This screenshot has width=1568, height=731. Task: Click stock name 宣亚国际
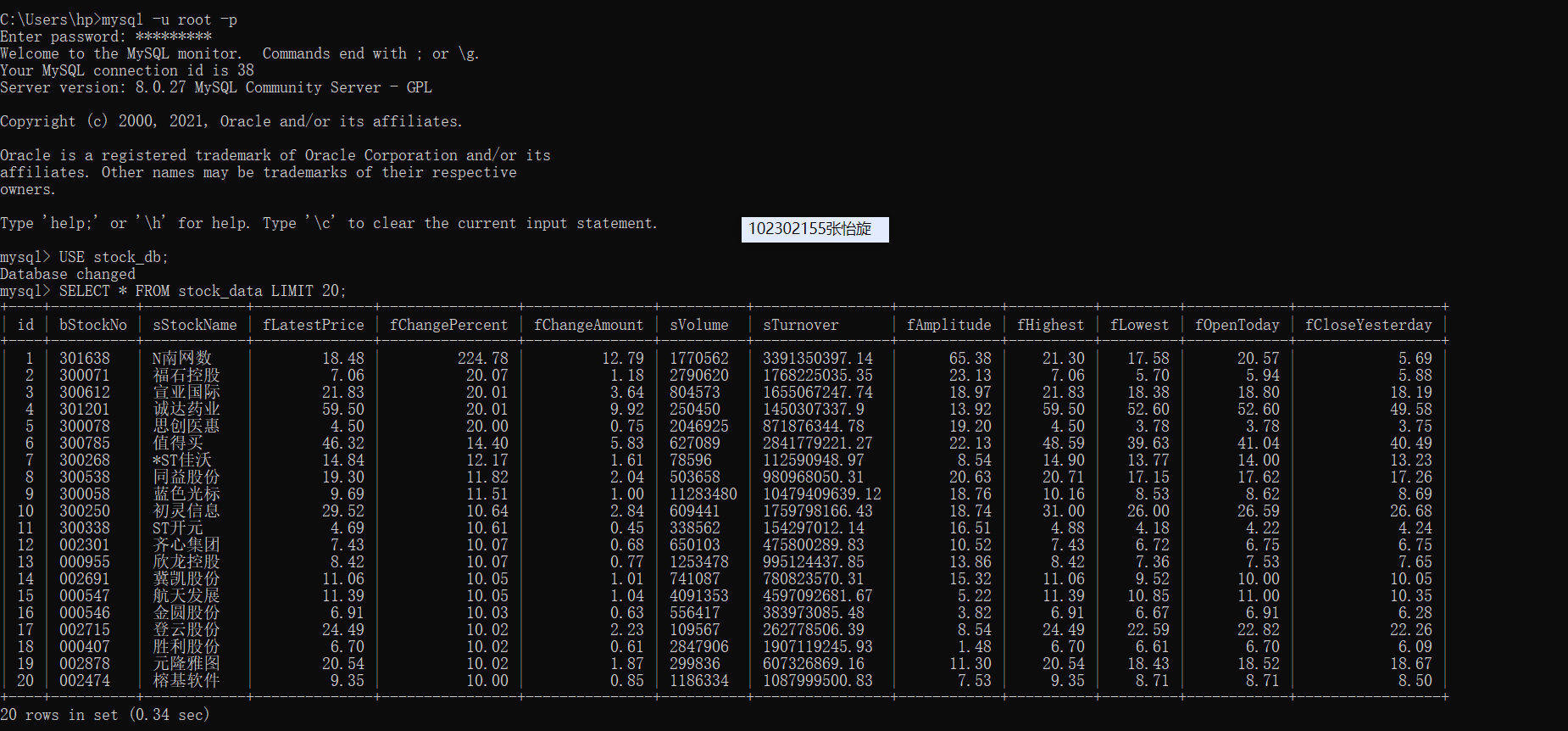(186, 393)
